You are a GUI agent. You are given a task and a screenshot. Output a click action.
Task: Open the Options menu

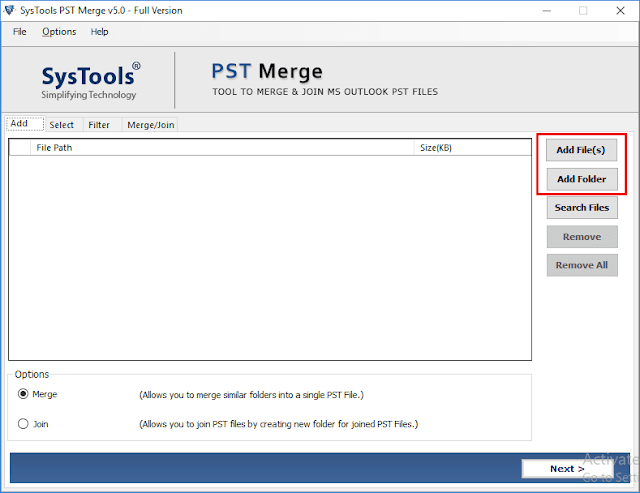coord(59,32)
